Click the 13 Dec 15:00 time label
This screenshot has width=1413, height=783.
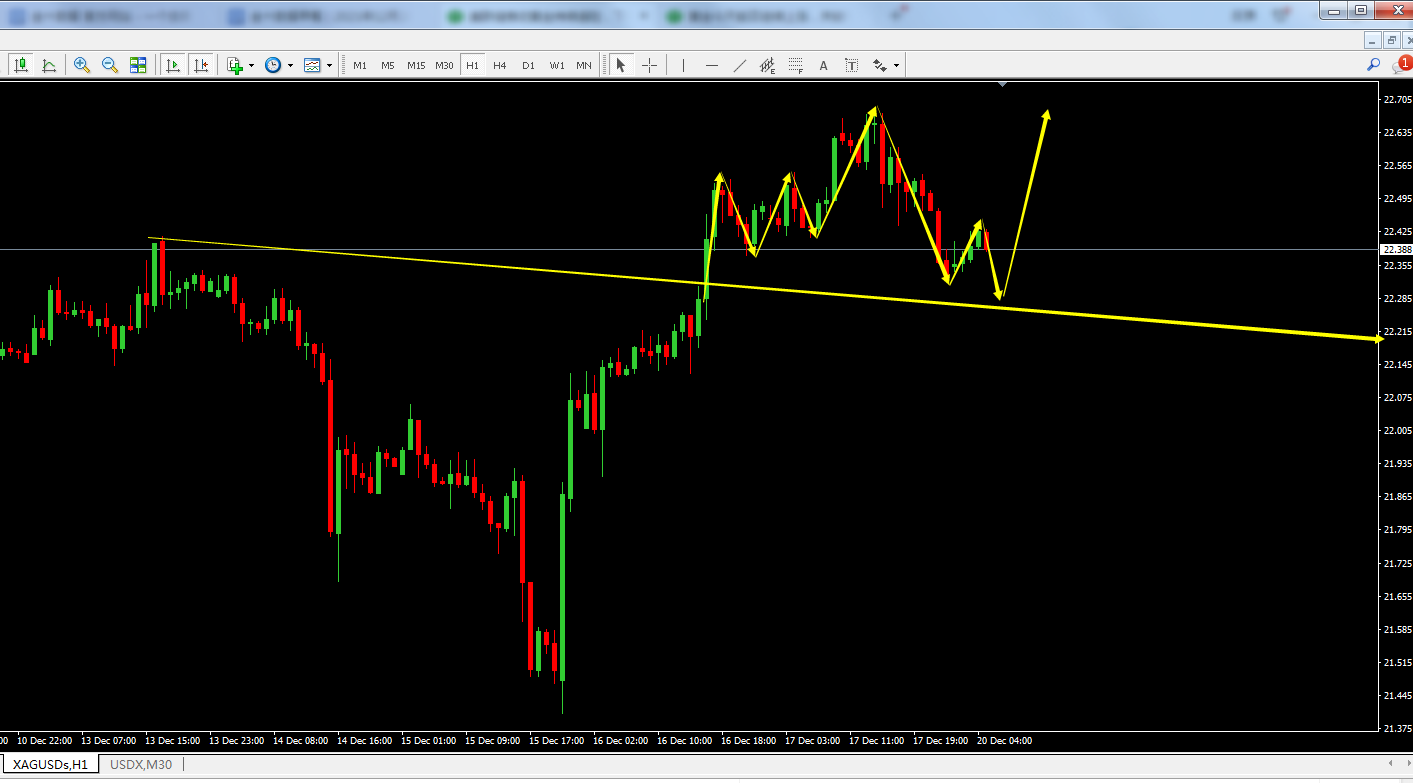point(173,741)
